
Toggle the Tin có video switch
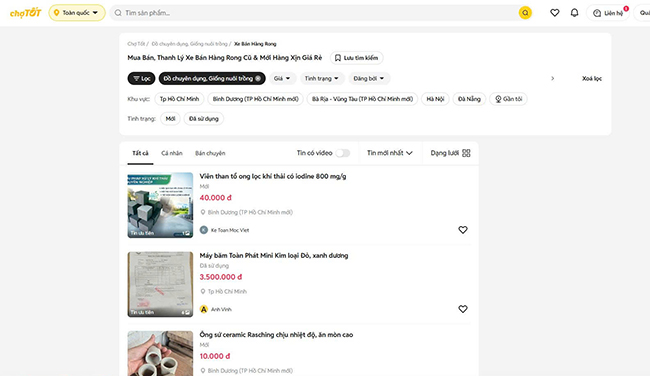point(342,153)
